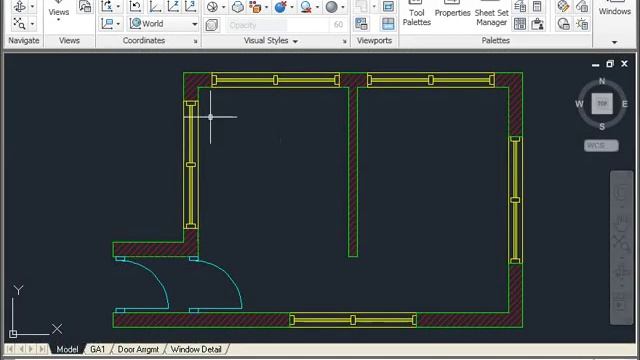This screenshot has width=640, height=360.
Task: Click the Coordinates panel title
Action: (144, 40)
